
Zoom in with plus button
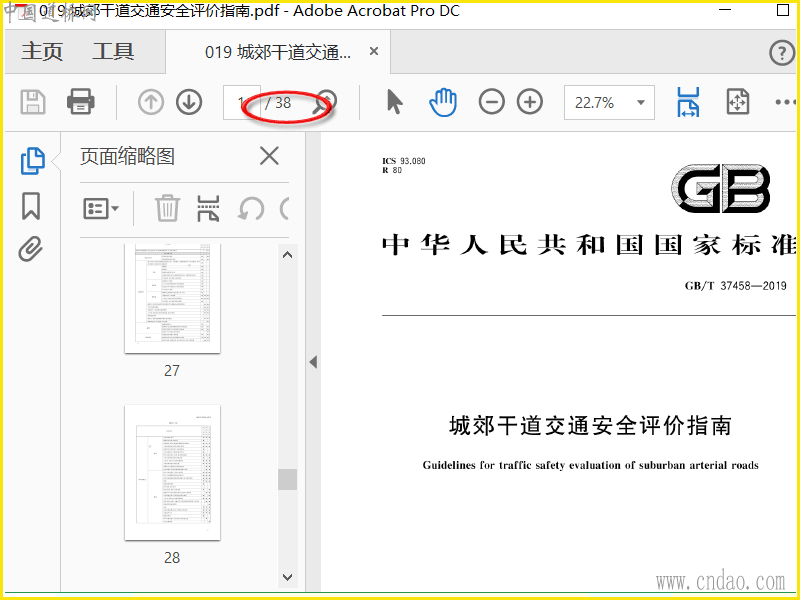click(530, 102)
